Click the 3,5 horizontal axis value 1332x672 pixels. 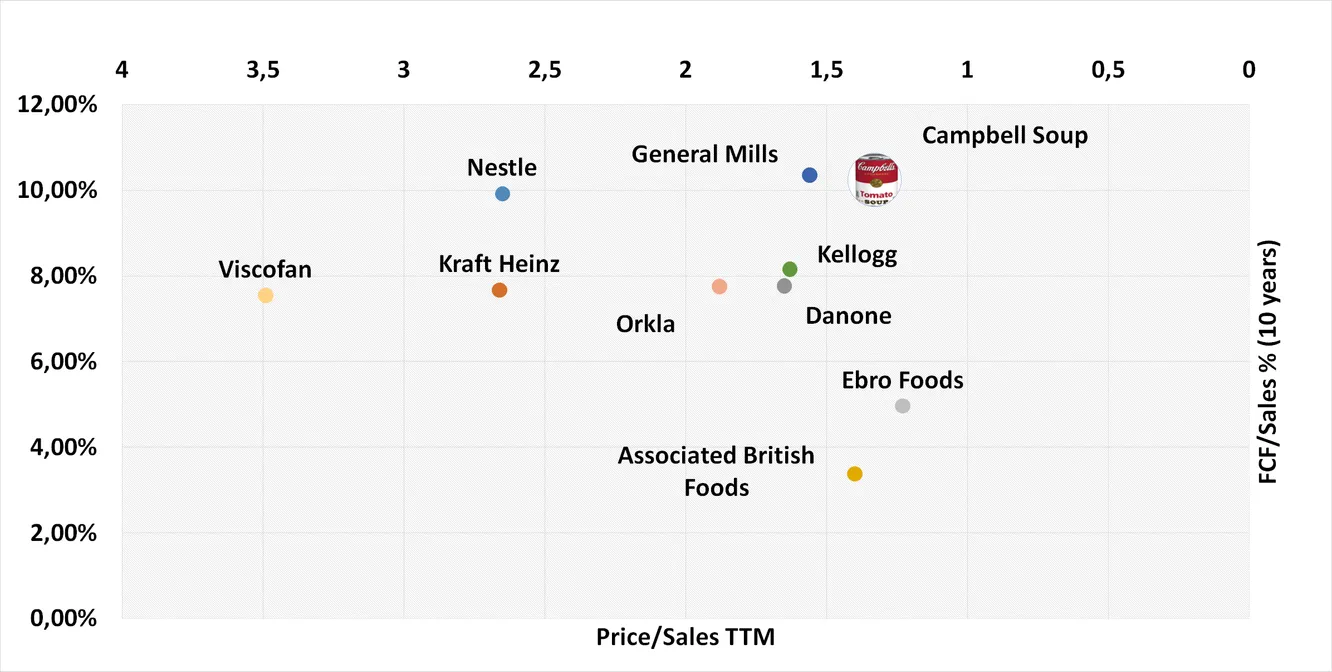(263, 69)
